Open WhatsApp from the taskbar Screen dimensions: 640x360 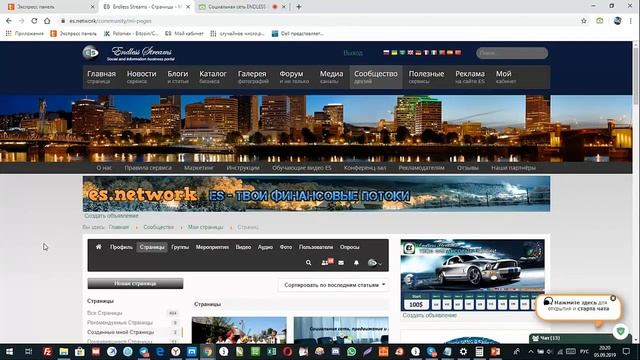click(x=351, y=351)
